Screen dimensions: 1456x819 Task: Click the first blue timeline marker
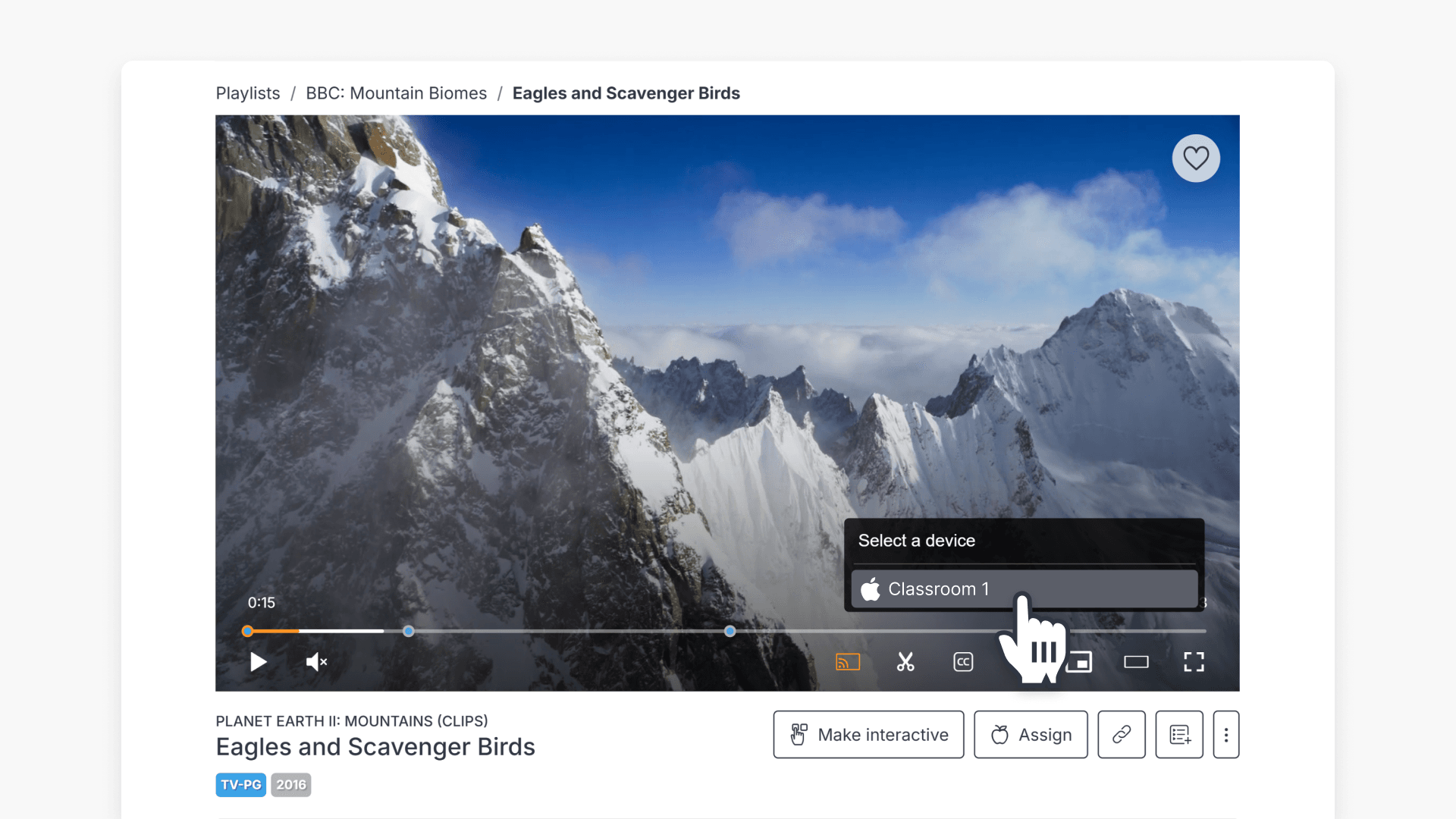pos(409,631)
